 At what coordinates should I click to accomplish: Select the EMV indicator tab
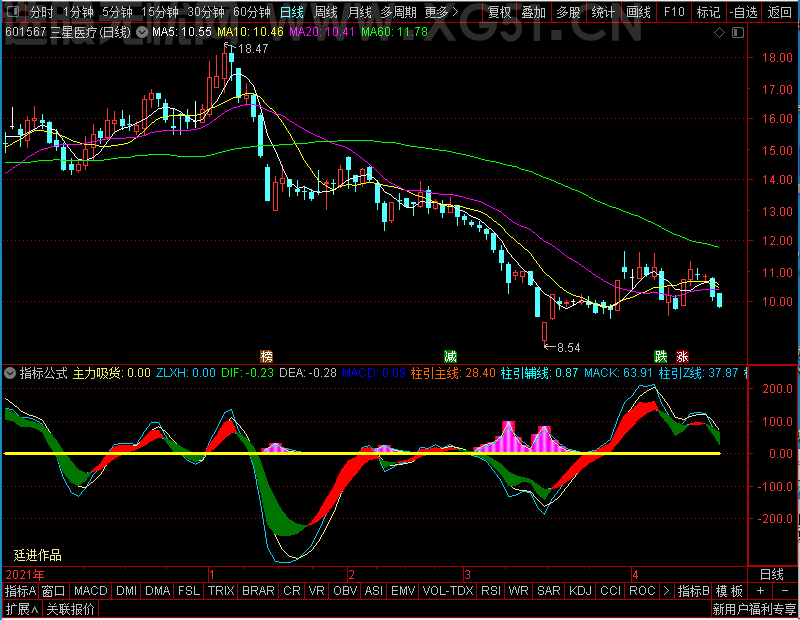click(403, 591)
